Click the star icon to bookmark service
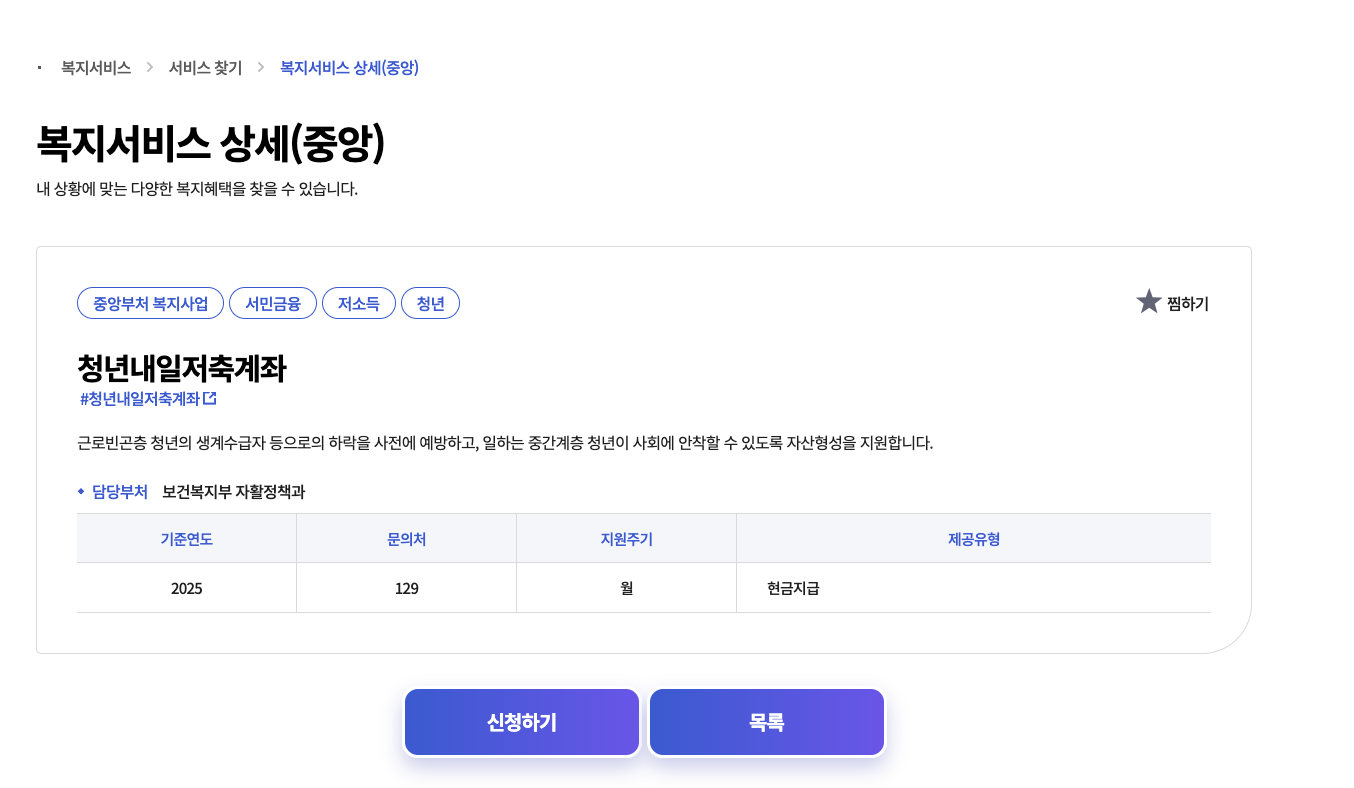This screenshot has height=788, width=1354. [x=1148, y=302]
